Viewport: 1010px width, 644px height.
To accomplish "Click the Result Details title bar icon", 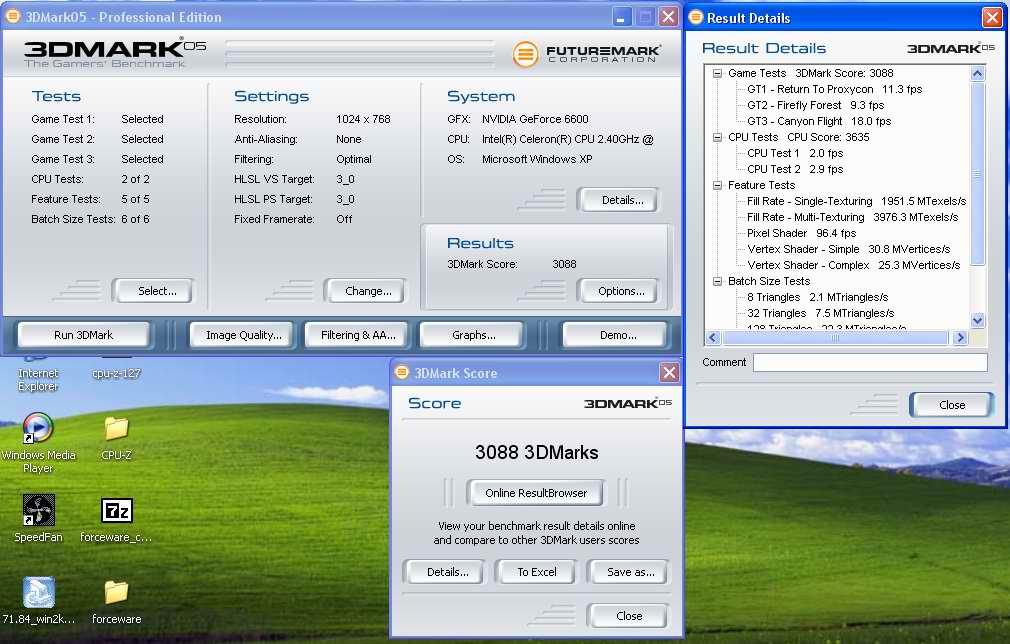I will (x=696, y=17).
